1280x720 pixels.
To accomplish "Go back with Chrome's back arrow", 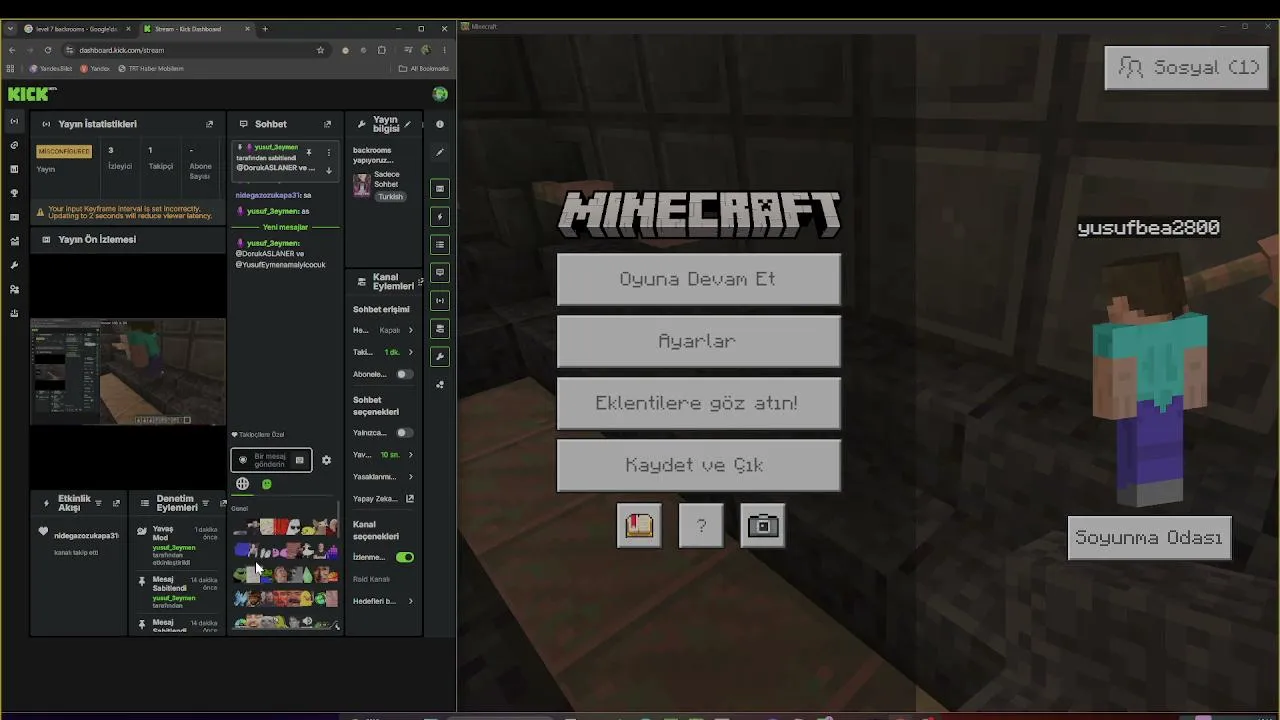I will (12, 50).
